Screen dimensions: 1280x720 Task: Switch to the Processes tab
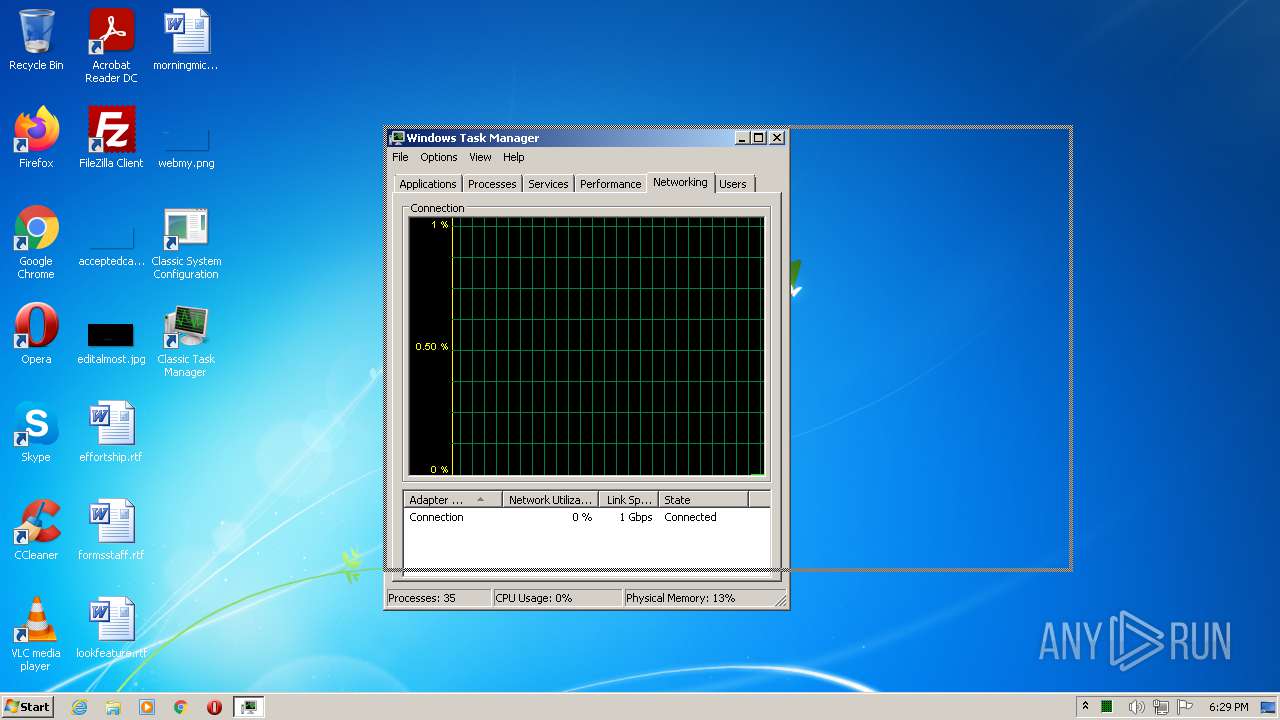click(492, 184)
